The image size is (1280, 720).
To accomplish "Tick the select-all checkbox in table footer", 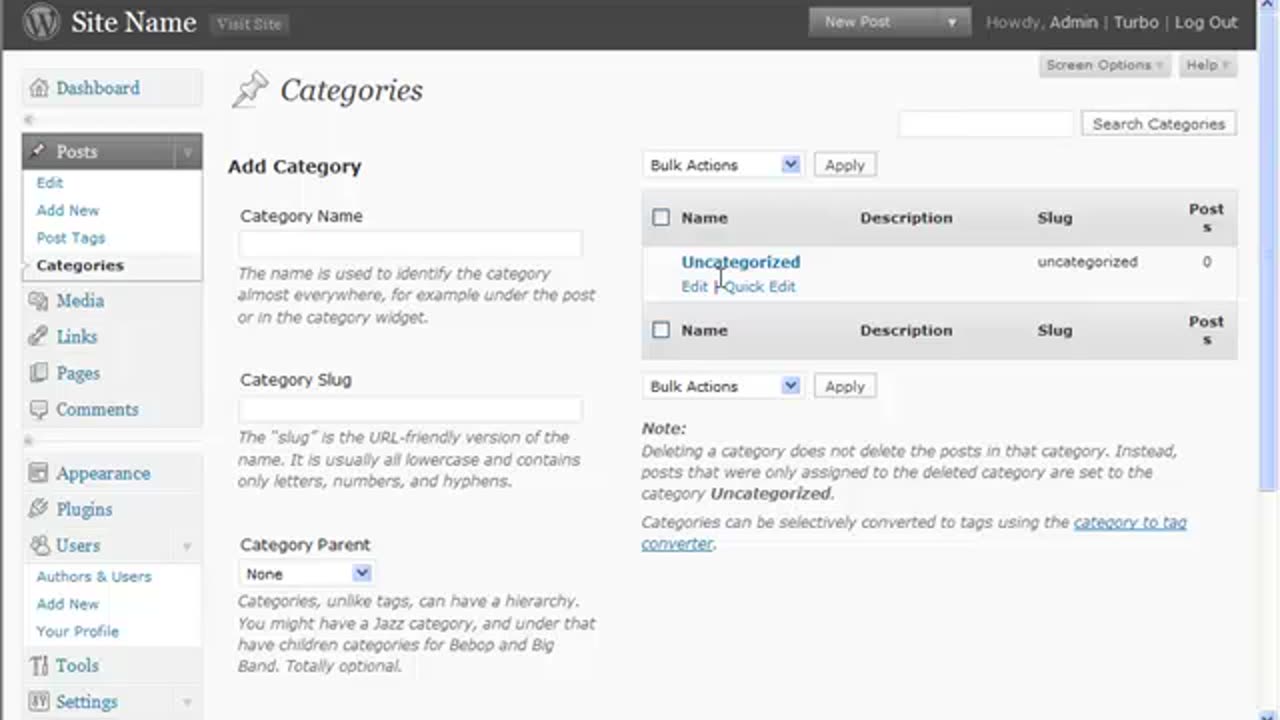I will tap(661, 330).
